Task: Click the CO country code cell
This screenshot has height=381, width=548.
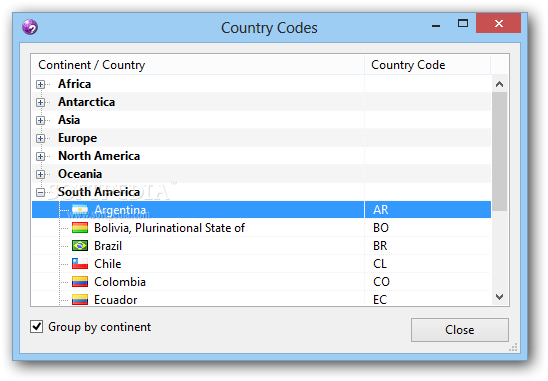Action: coord(428,282)
